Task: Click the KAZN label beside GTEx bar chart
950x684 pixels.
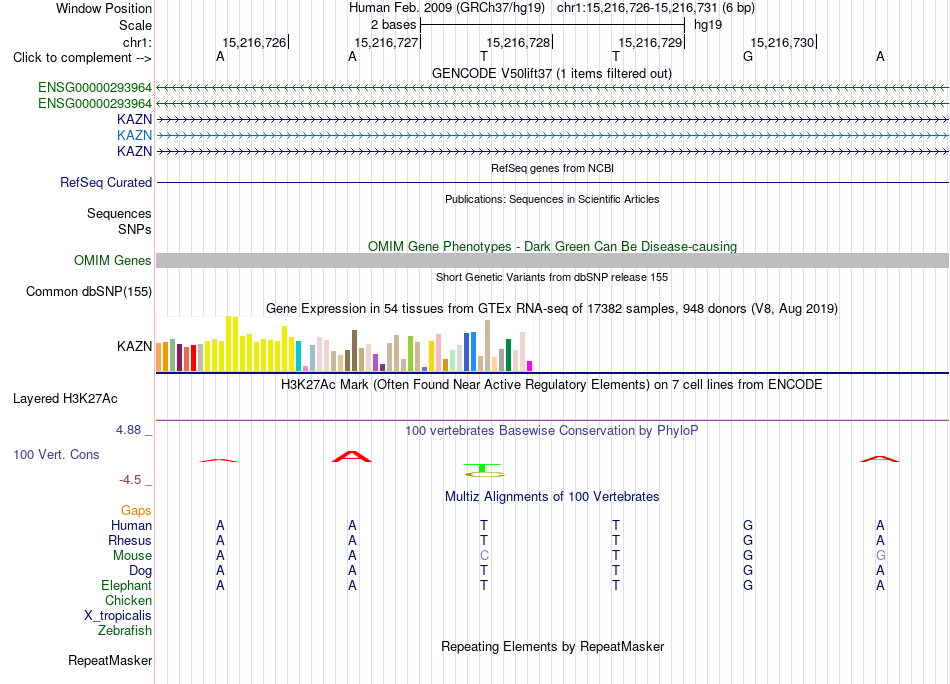Action: (x=135, y=346)
